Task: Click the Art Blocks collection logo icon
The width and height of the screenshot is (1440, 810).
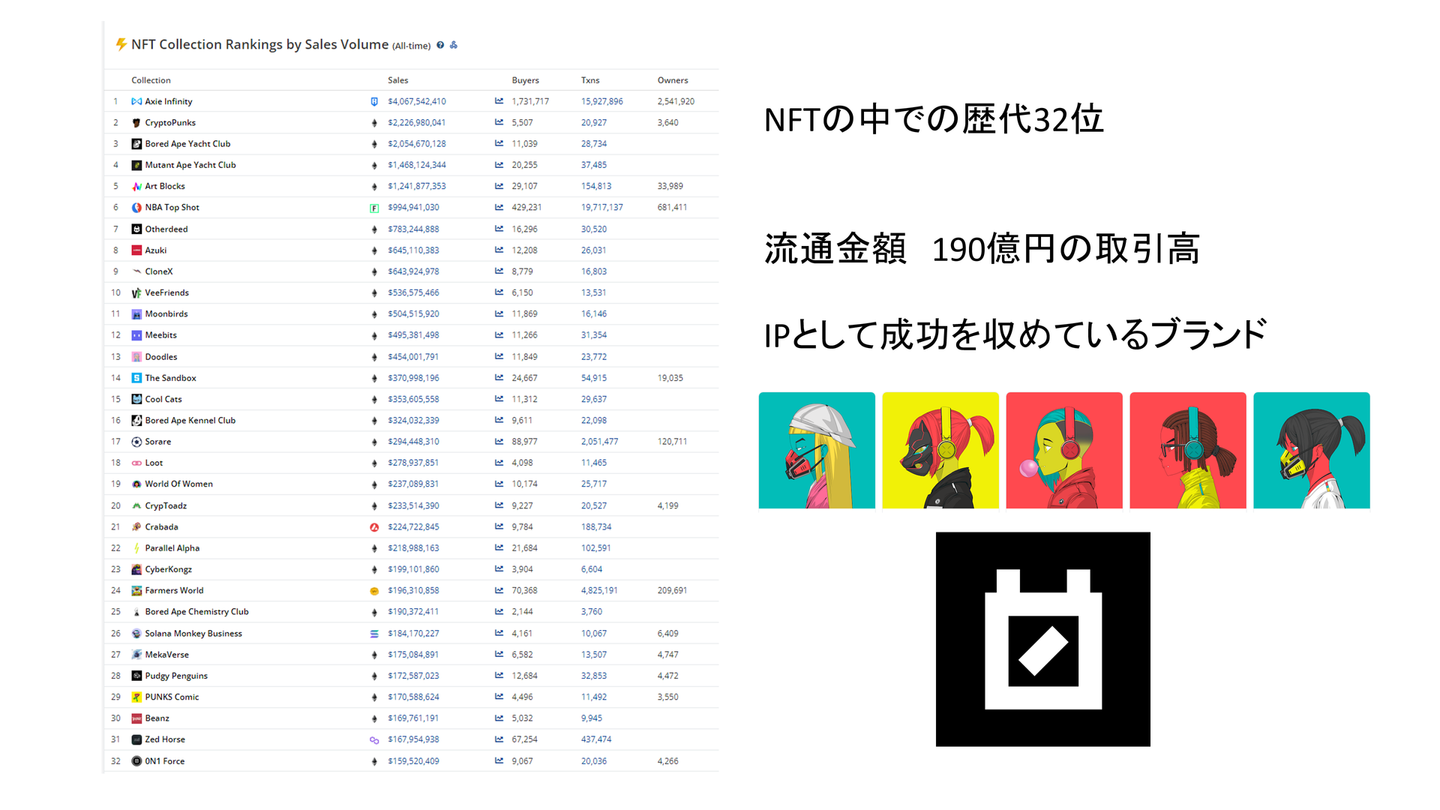Action: [136, 186]
